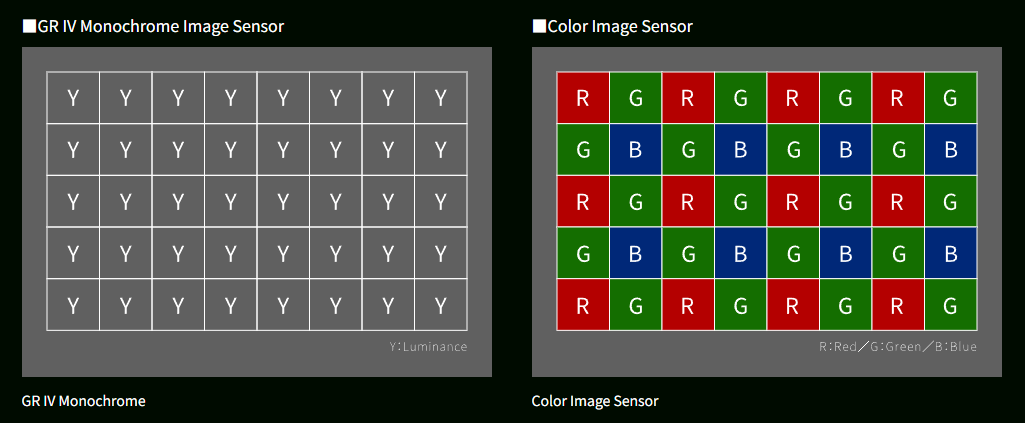Click the Y:Luminance legend text
The height and width of the screenshot is (423, 1025).
[428, 347]
